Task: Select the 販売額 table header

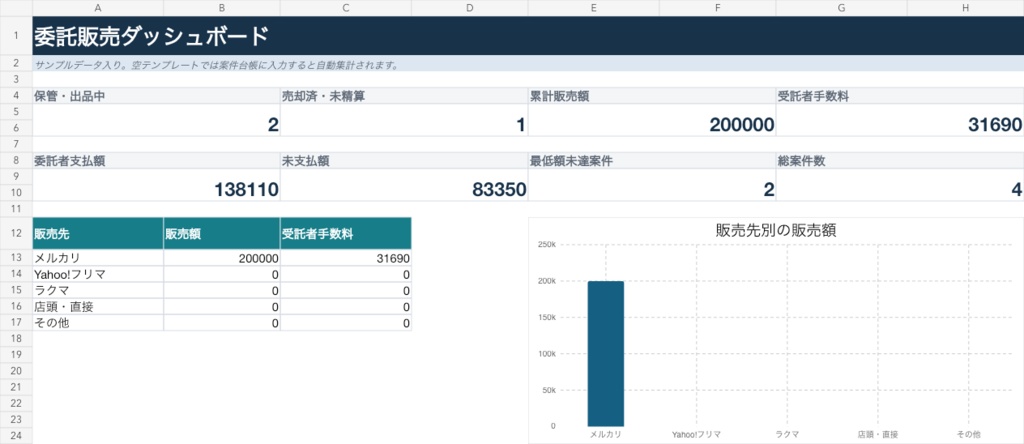Action: click(222, 233)
